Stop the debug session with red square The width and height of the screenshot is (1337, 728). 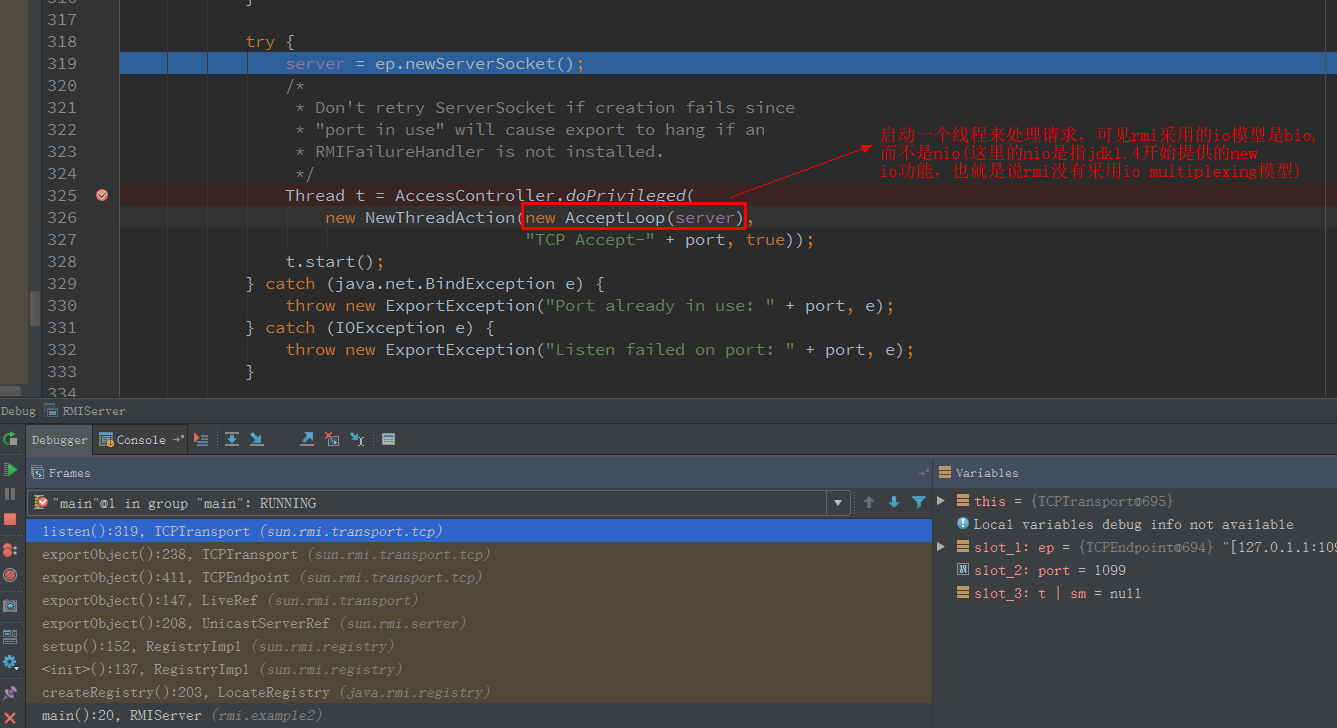(x=10, y=519)
